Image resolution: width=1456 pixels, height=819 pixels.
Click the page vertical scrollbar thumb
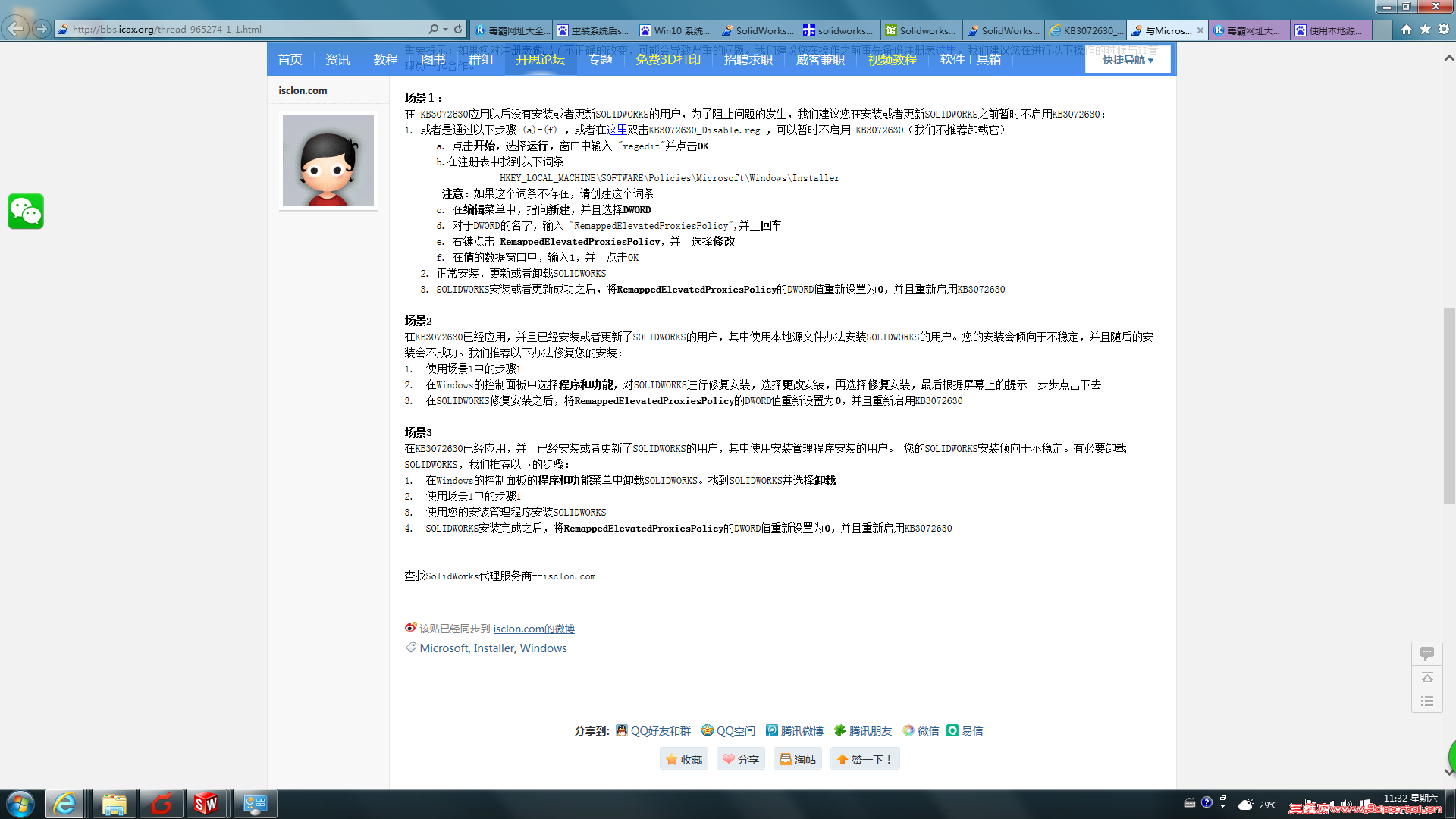(x=1448, y=406)
